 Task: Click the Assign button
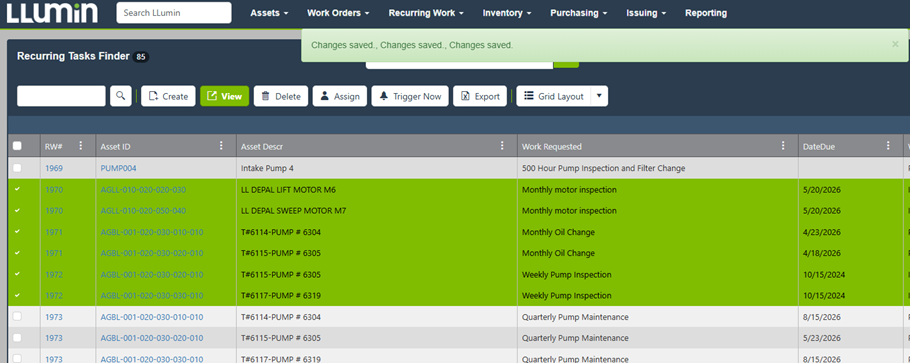click(x=340, y=96)
